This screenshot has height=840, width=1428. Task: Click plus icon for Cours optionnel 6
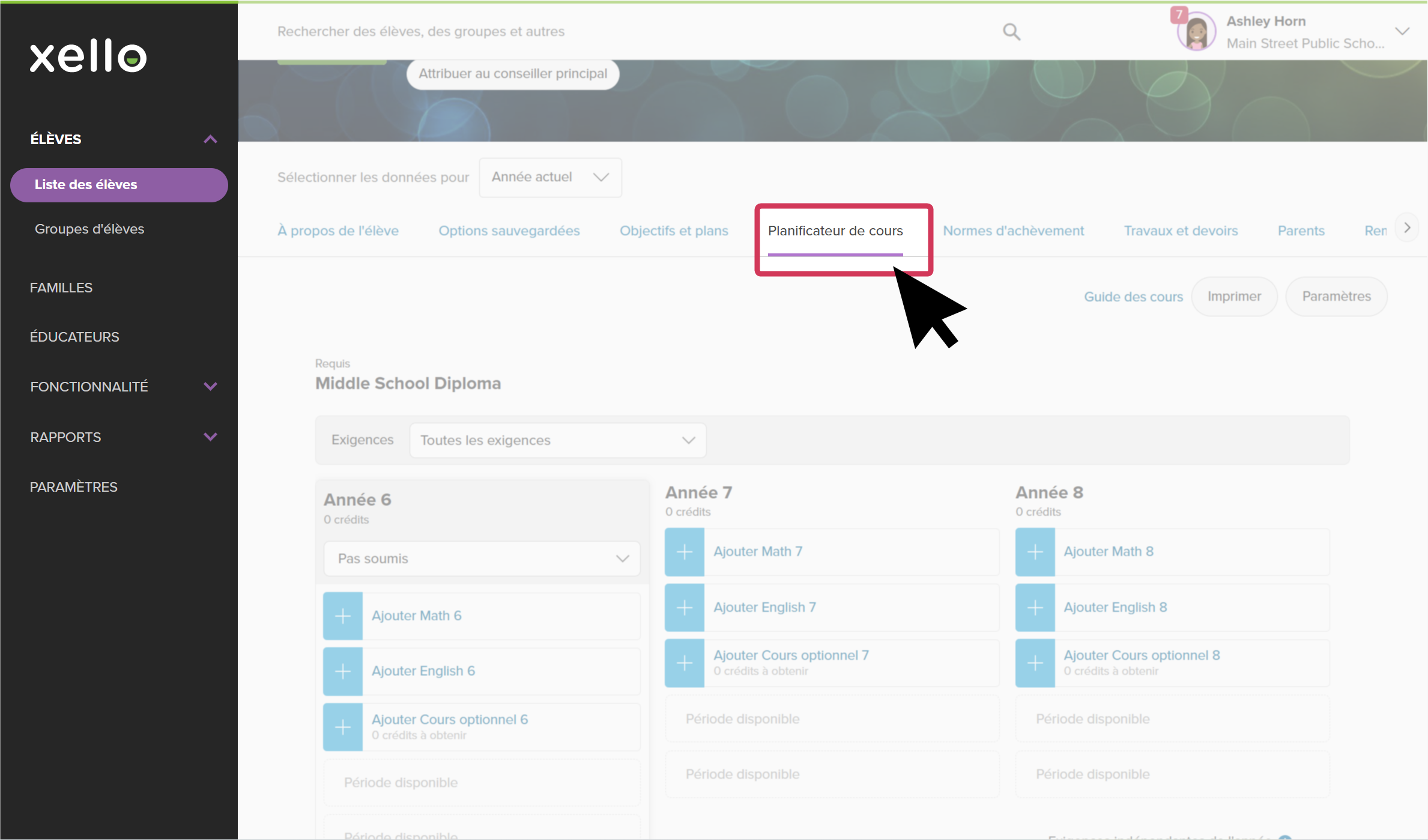coord(343,727)
